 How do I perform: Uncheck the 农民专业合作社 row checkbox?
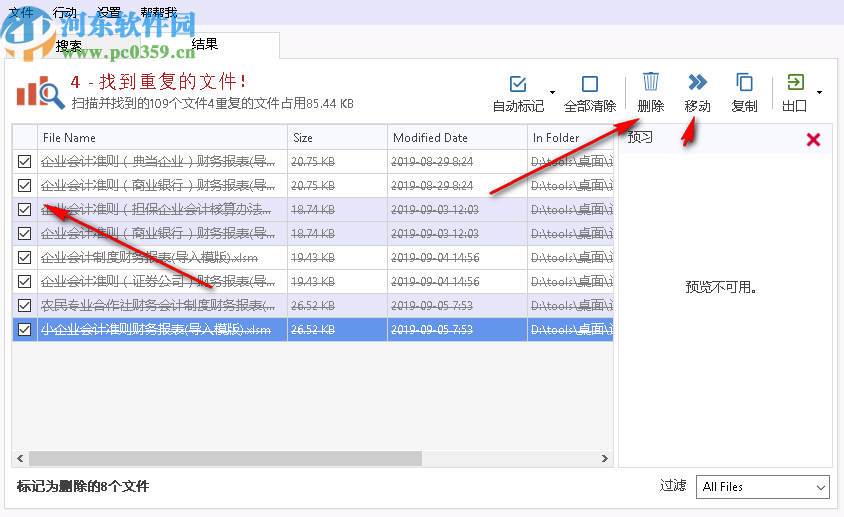[x=24, y=305]
